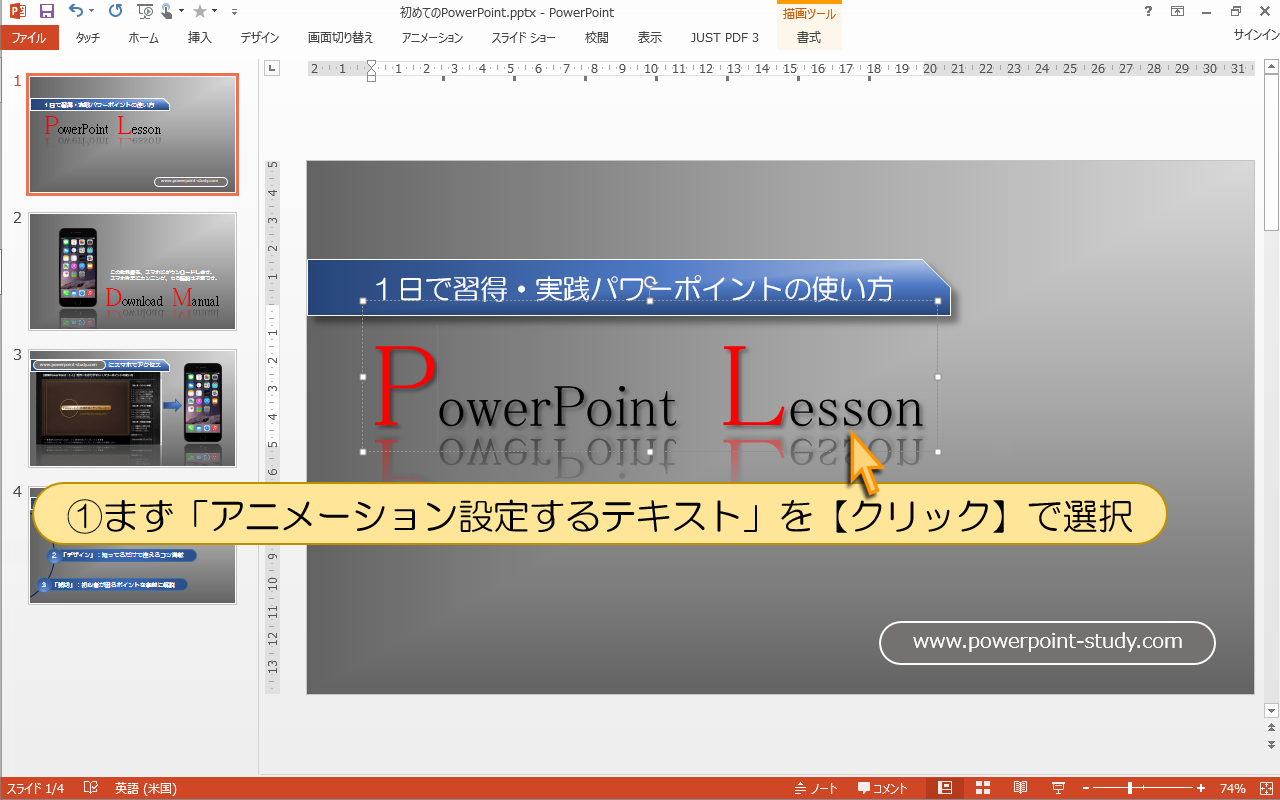Screen dimensions: 1280x800
Task: Click the PowerPoint application icon
Action: 18,12
